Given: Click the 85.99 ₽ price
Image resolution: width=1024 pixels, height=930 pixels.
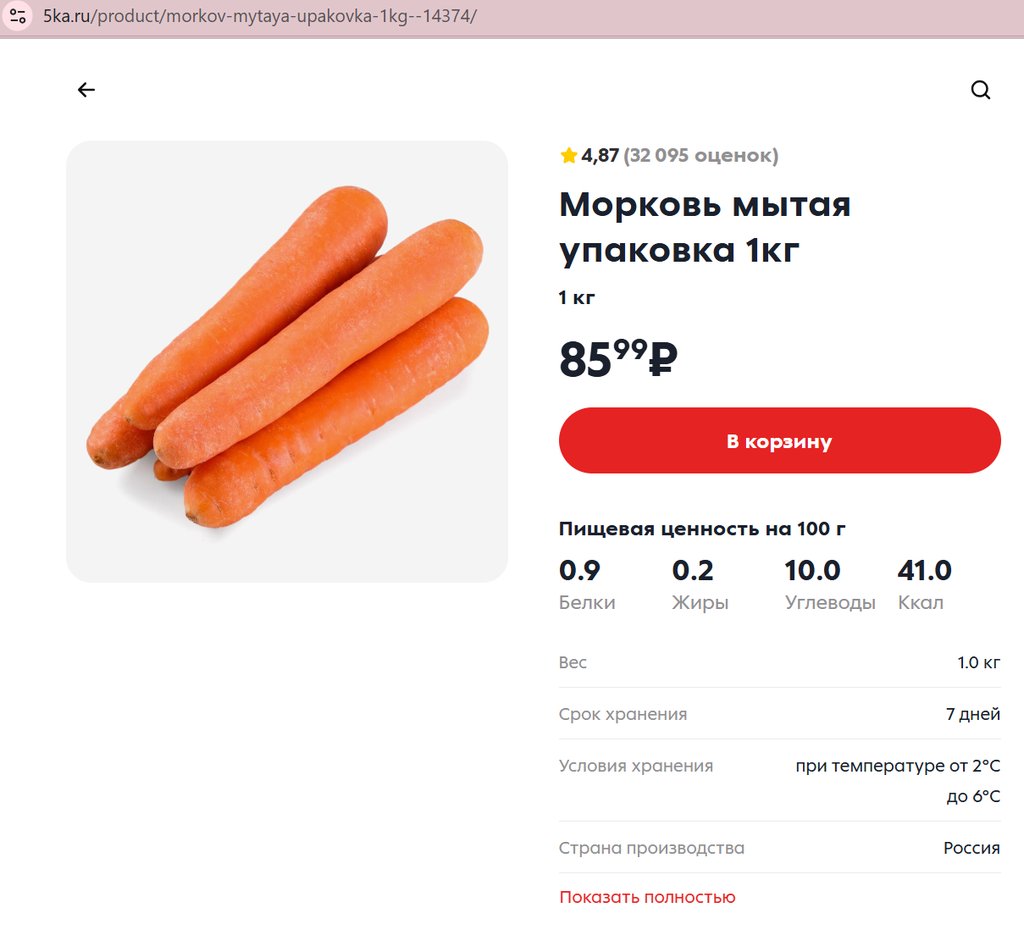Looking at the screenshot, I should (x=618, y=358).
